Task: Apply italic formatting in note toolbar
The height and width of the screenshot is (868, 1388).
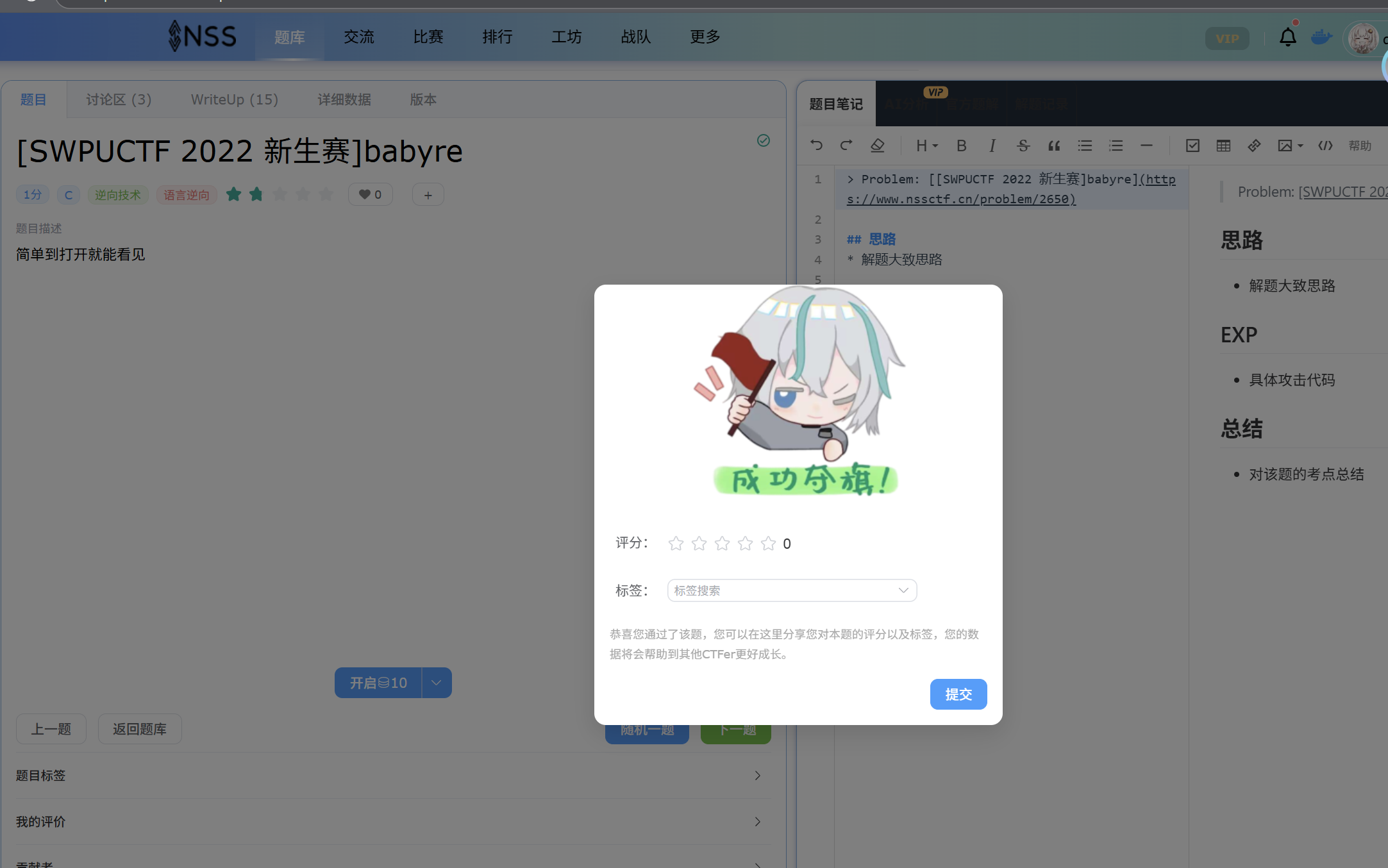Action: pyautogui.click(x=992, y=146)
